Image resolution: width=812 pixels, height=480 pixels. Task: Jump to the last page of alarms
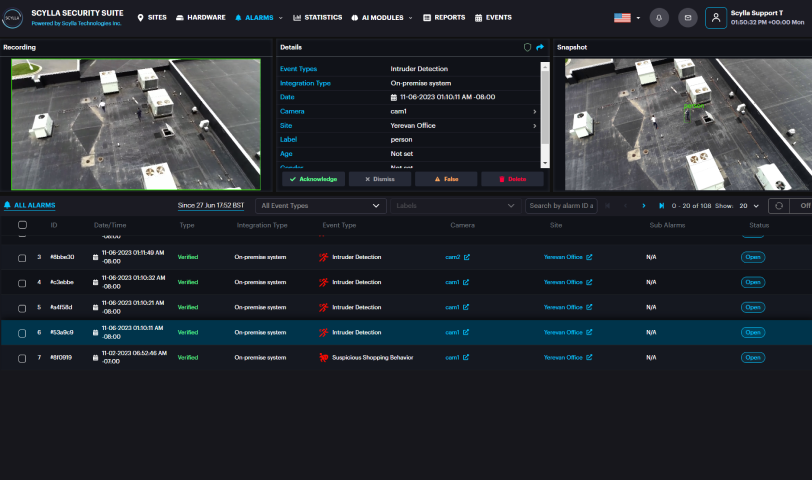pyautogui.click(x=661, y=206)
